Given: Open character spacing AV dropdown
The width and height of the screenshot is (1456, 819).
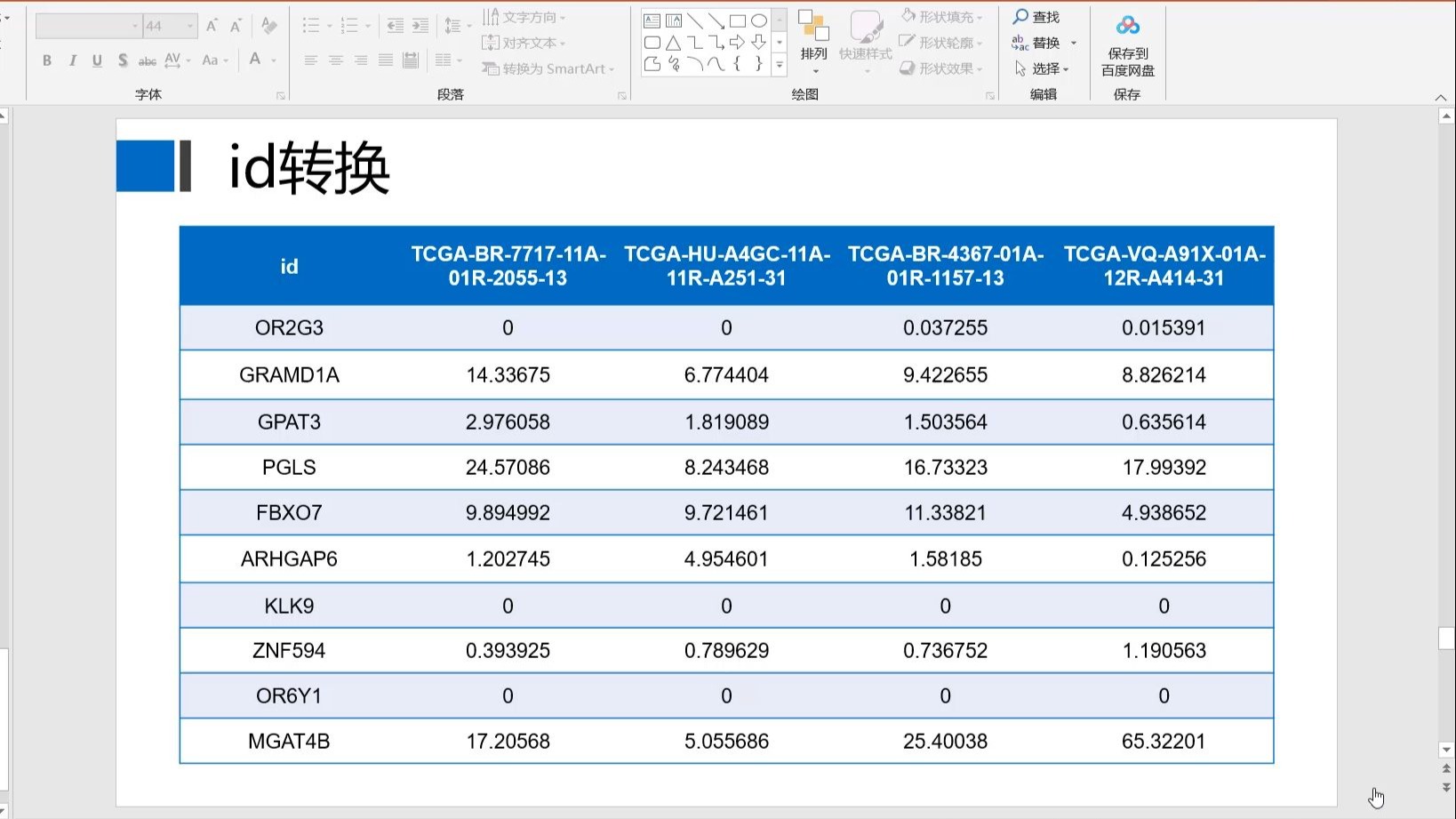Looking at the screenshot, I should (178, 60).
